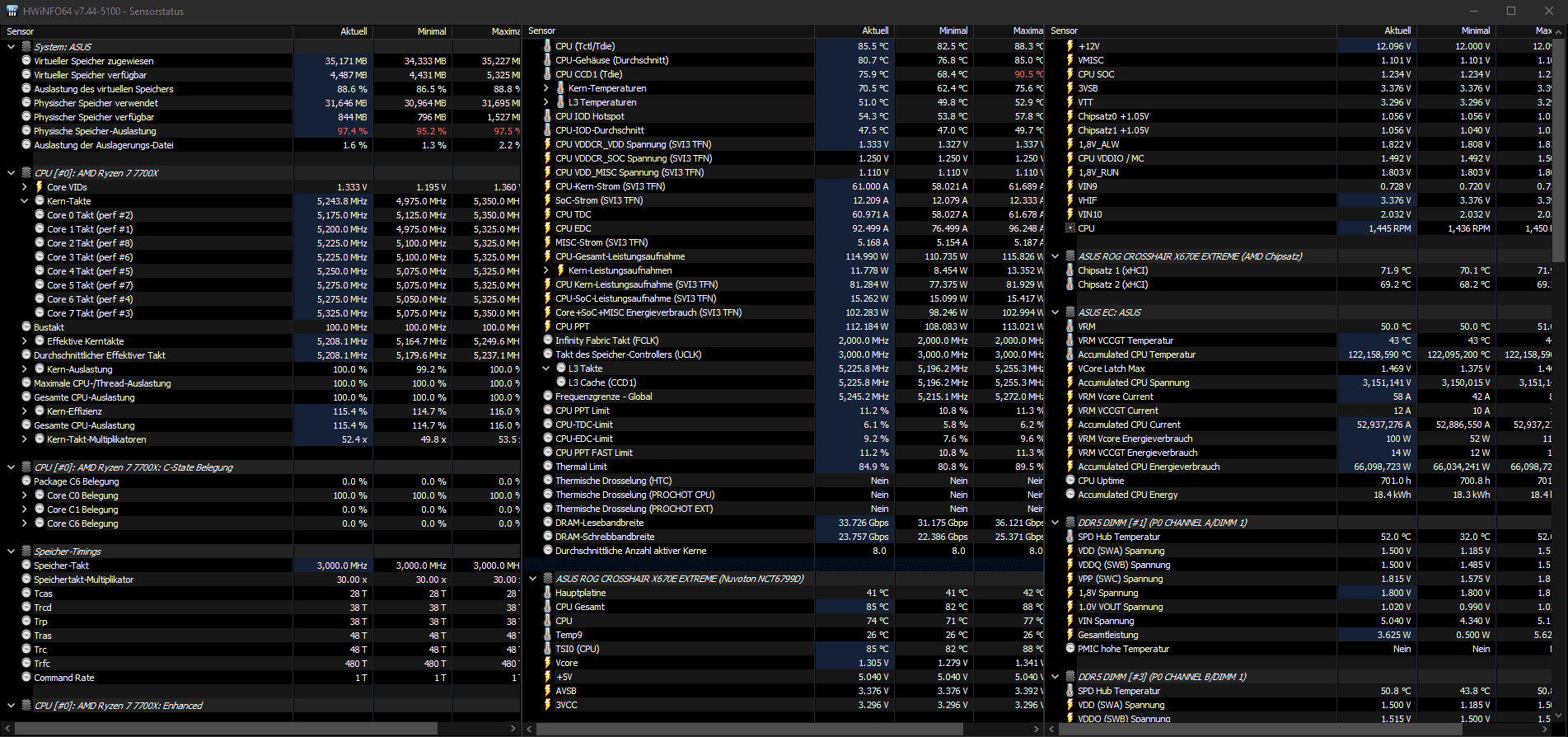Click the Aktuell column header in right panel

point(1376,31)
